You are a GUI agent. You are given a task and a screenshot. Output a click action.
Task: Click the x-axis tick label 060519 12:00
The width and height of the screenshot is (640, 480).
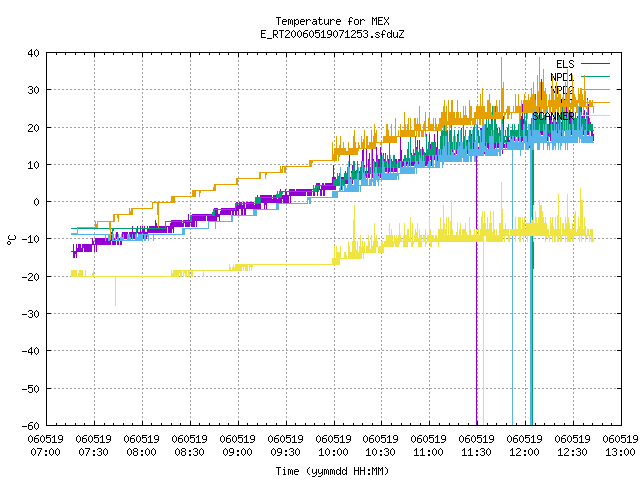524,445
